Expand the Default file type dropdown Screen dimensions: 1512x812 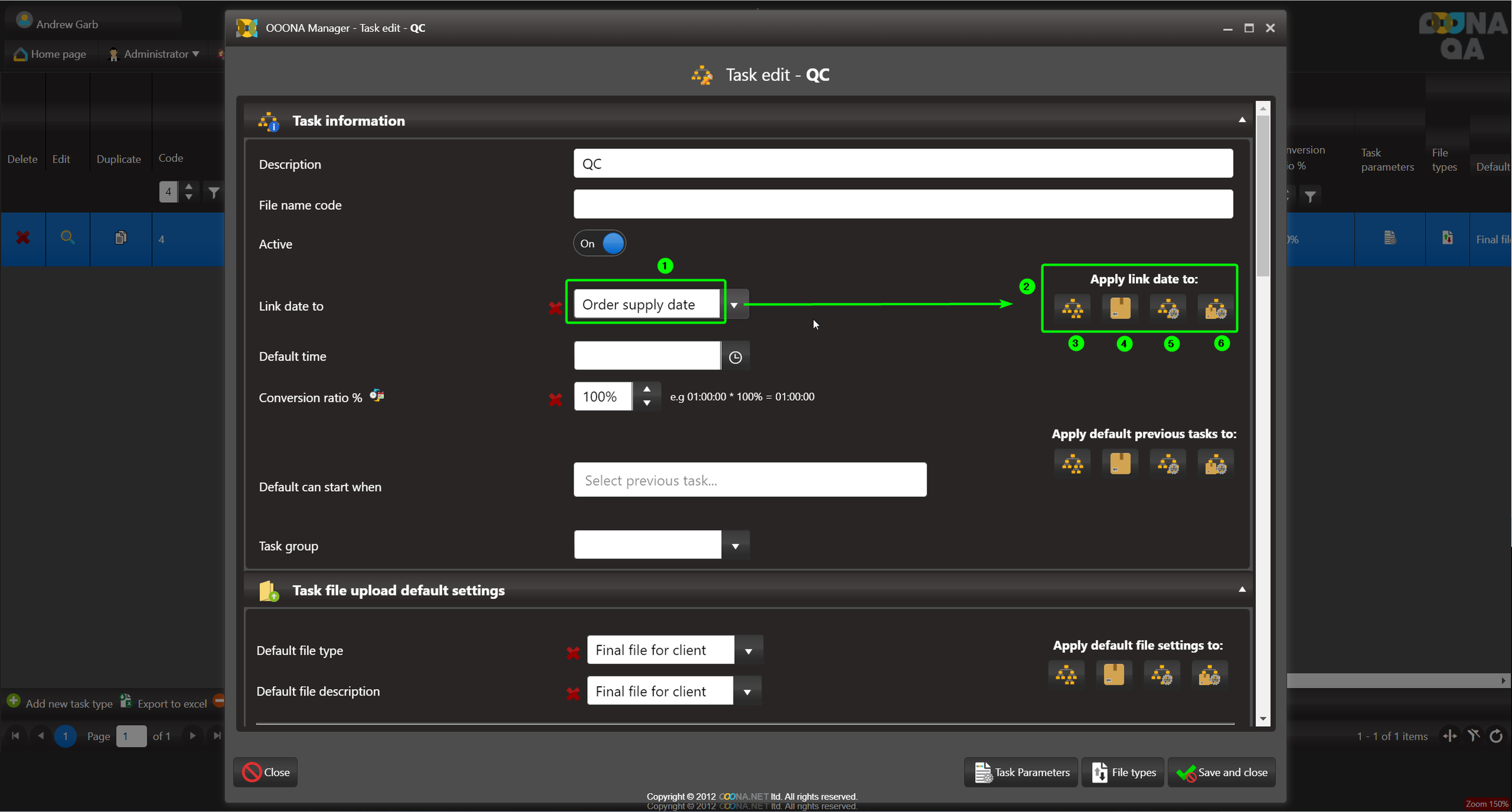tap(748, 651)
